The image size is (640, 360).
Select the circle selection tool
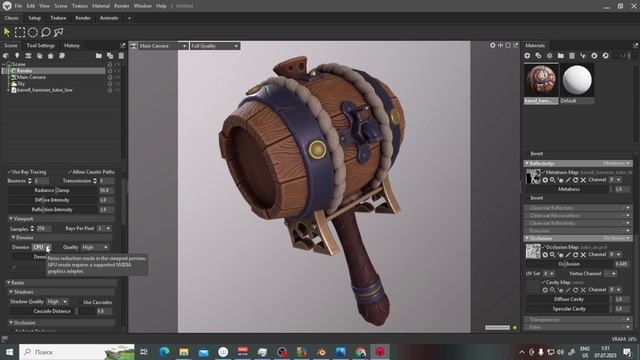tap(33, 32)
